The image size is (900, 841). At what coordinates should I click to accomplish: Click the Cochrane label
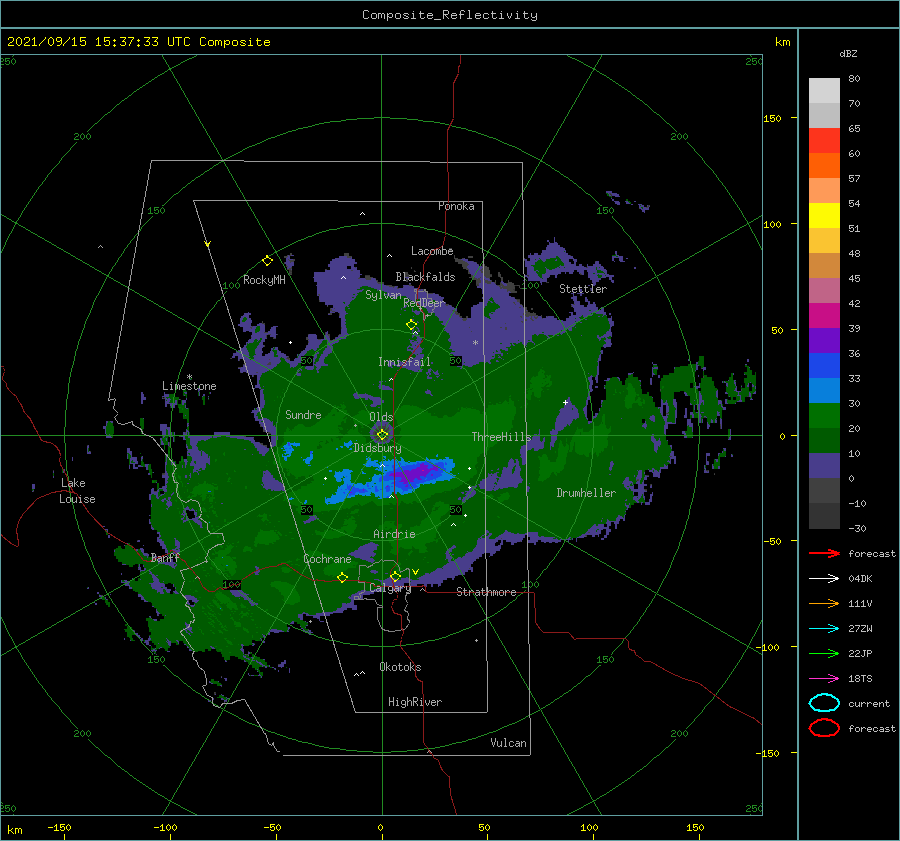[x=327, y=559]
